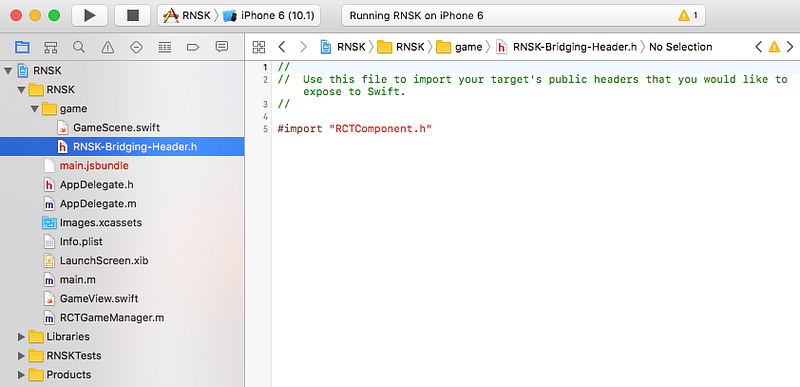Choose iPhone 6 (10.1) destination
Viewport: 800px width, 387px height.
coord(269,16)
